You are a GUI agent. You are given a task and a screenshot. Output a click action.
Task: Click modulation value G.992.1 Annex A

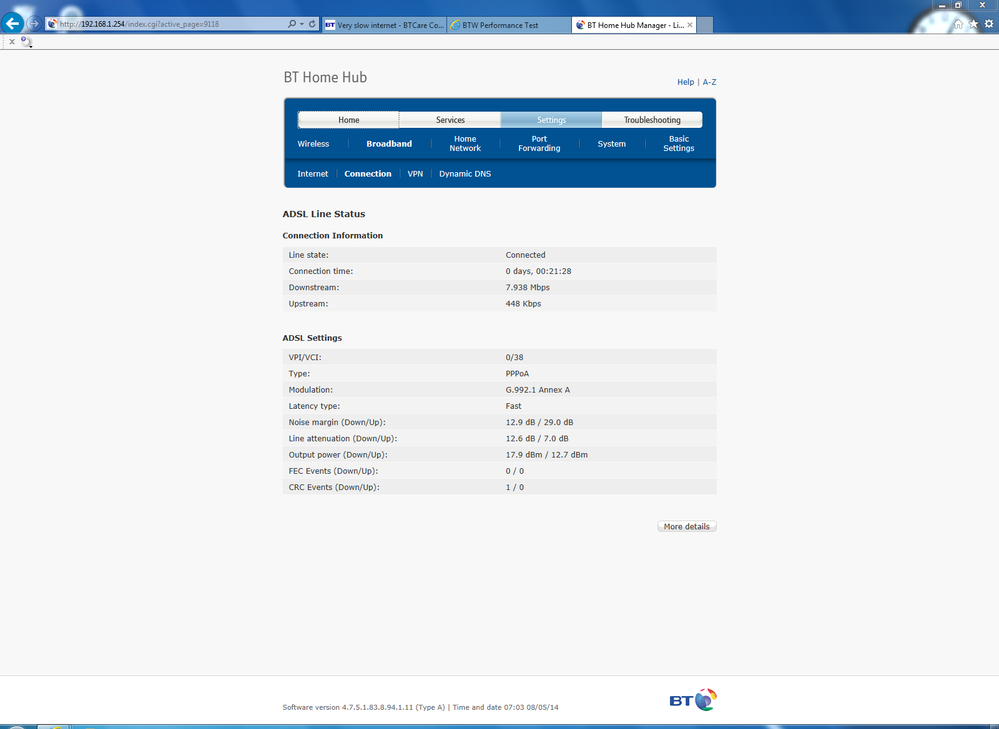(x=538, y=390)
